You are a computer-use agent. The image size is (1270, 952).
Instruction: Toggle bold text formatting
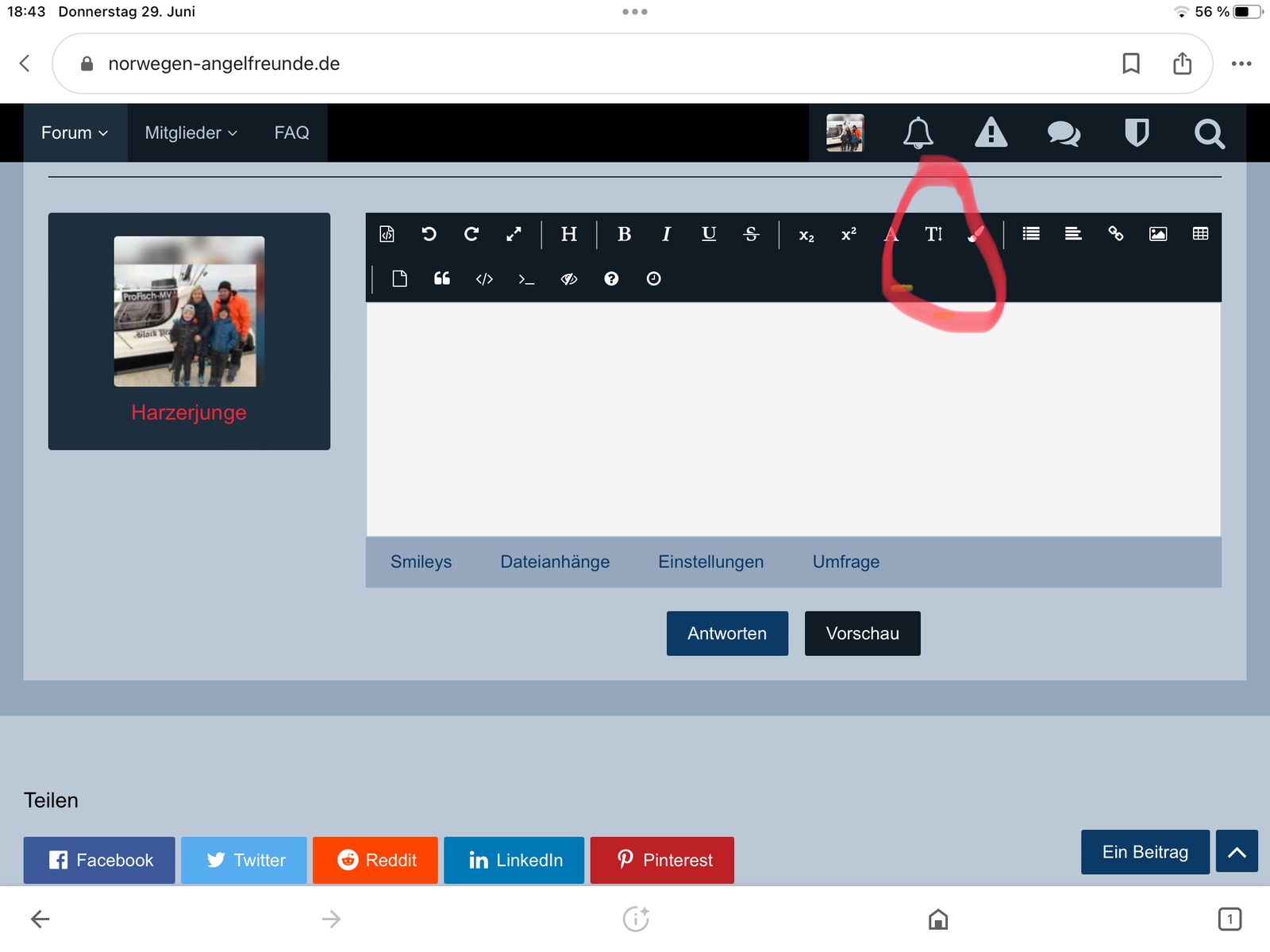coord(624,234)
